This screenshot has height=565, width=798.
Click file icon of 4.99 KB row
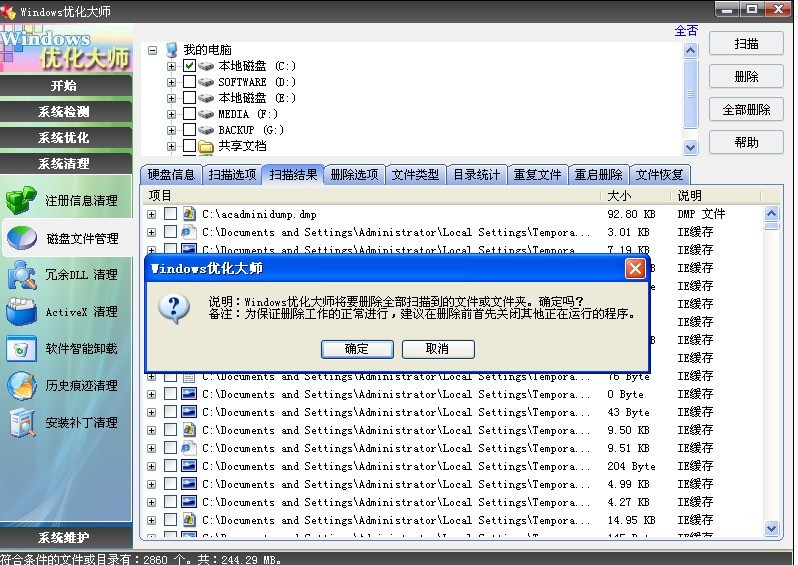[x=189, y=484]
